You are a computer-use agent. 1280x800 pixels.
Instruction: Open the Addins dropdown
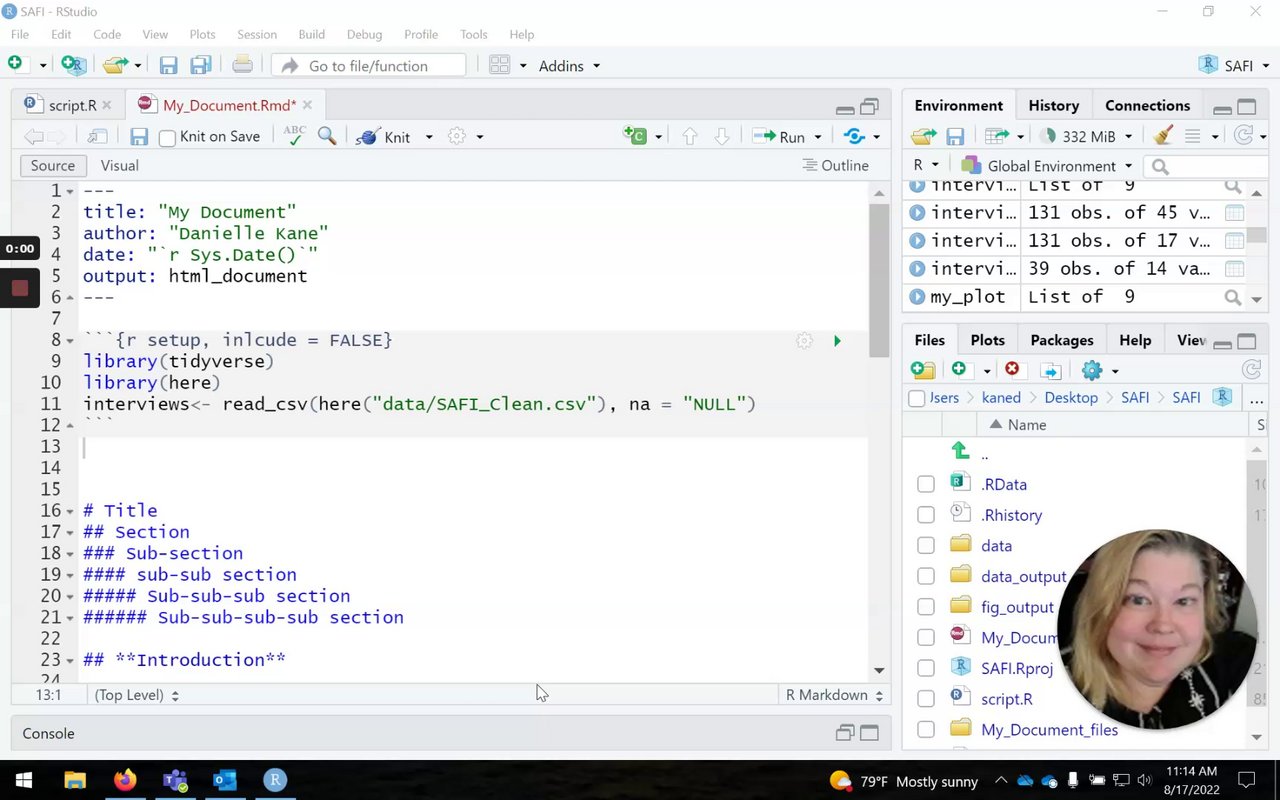coord(570,66)
